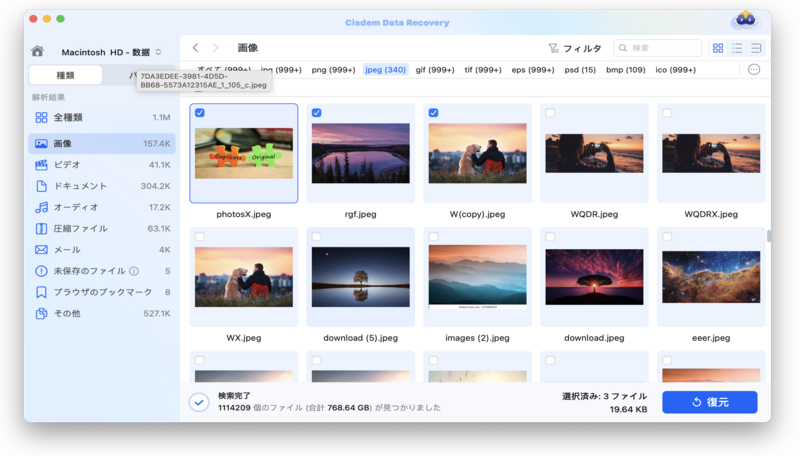800x456 pixels.
Task: Open オーディオ category in sidebar
Action: click(75, 207)
